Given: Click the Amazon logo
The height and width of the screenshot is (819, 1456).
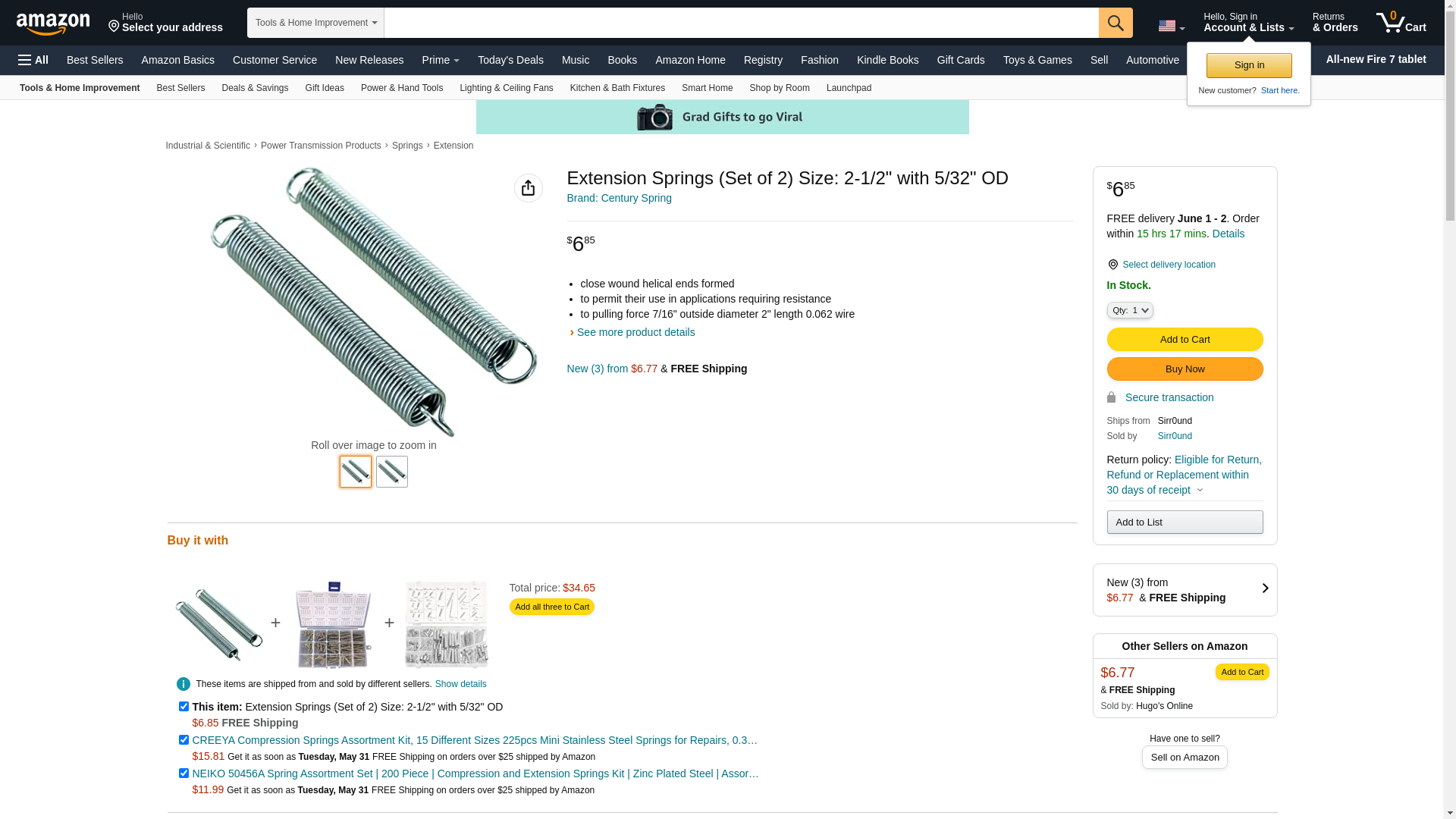Looking at the screenshot, I should point(53,24).
